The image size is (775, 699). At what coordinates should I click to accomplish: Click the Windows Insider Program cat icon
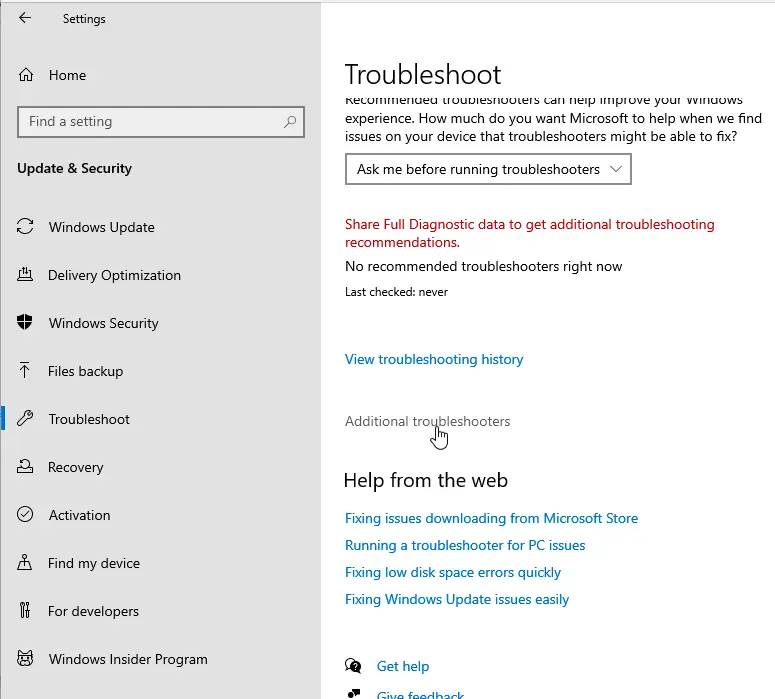pos(25,658)
